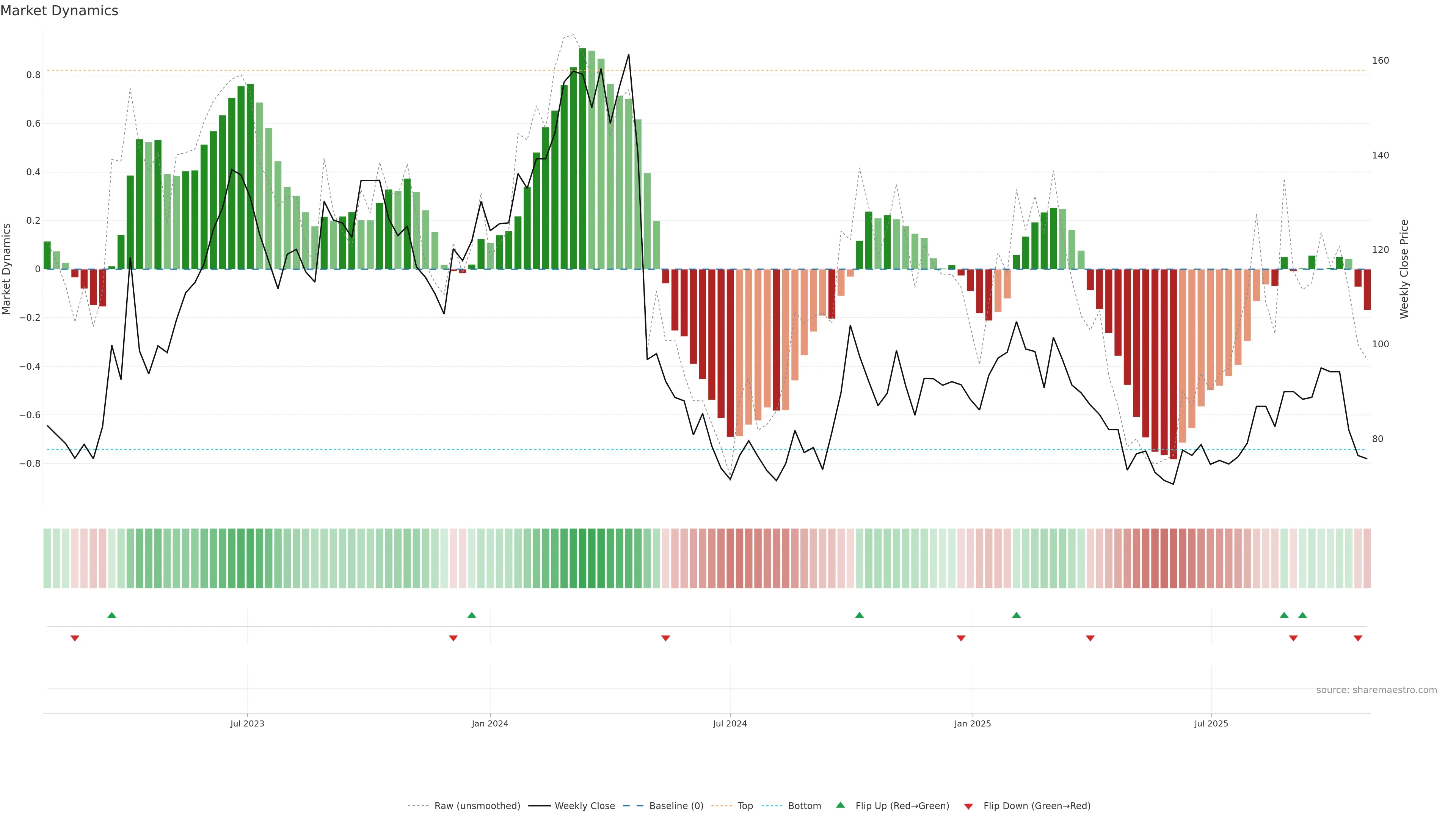1456x819 pixels.
Task: Click the Weekly Close Price axis title
Action: click(1404, 269)
